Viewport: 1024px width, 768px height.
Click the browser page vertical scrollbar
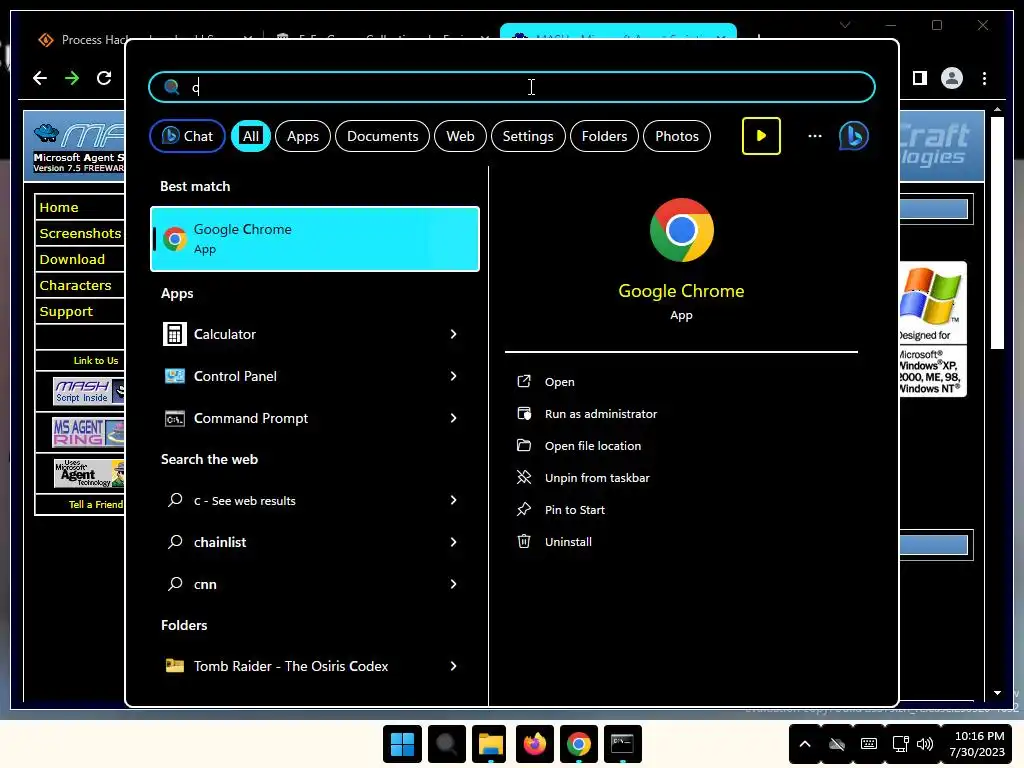click(997, 233)
